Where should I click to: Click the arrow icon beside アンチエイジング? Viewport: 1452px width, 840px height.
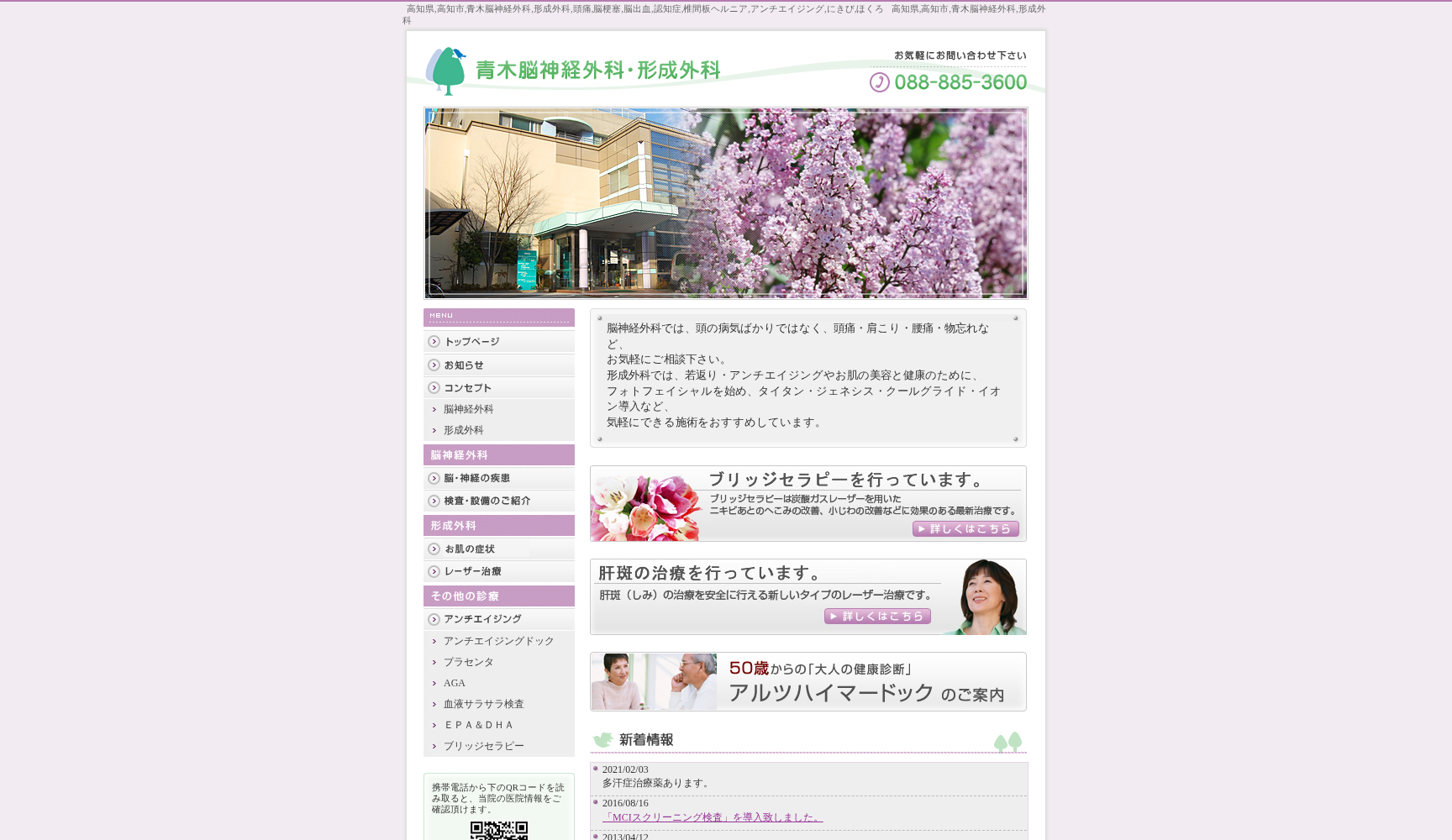(x=434, y=619)
